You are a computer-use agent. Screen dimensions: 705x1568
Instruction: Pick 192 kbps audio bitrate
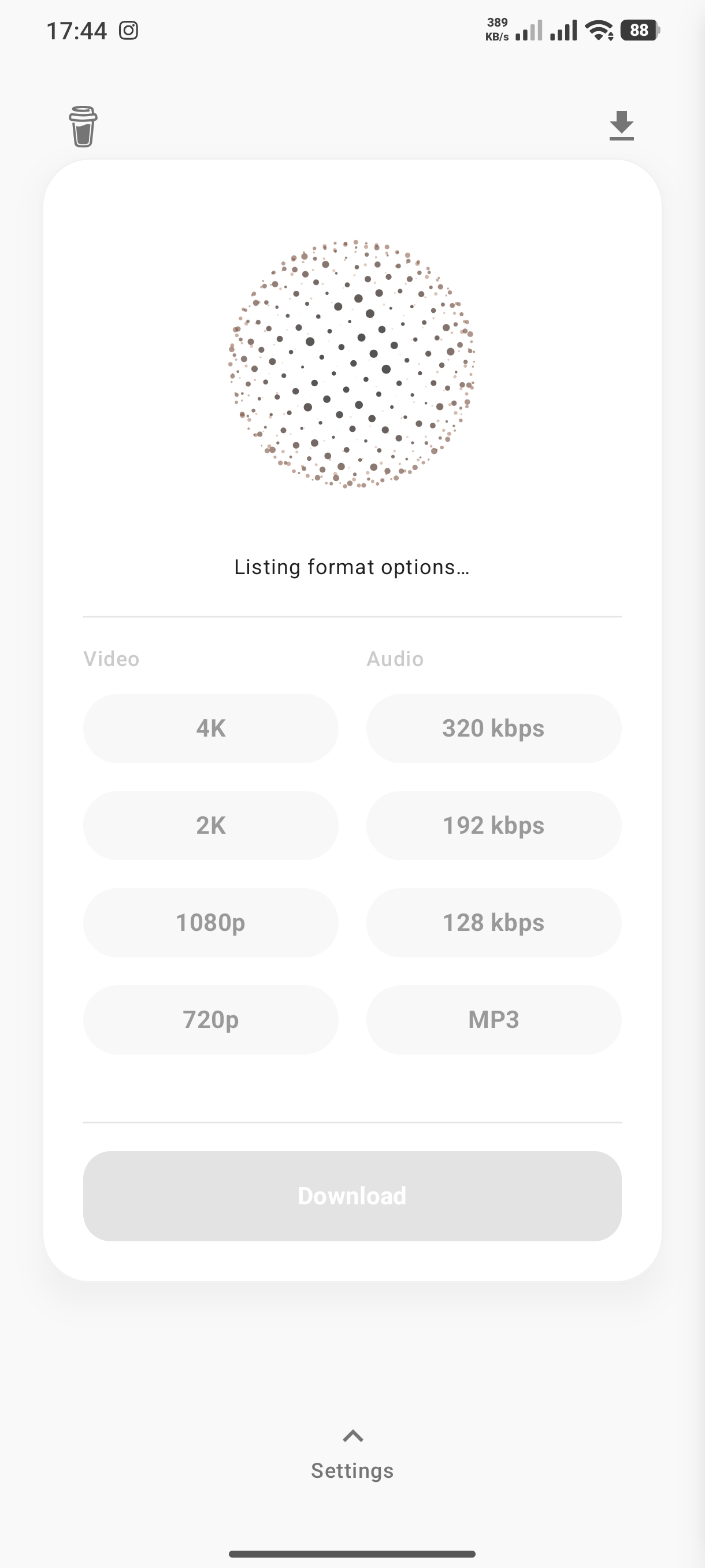coord(493,826)
